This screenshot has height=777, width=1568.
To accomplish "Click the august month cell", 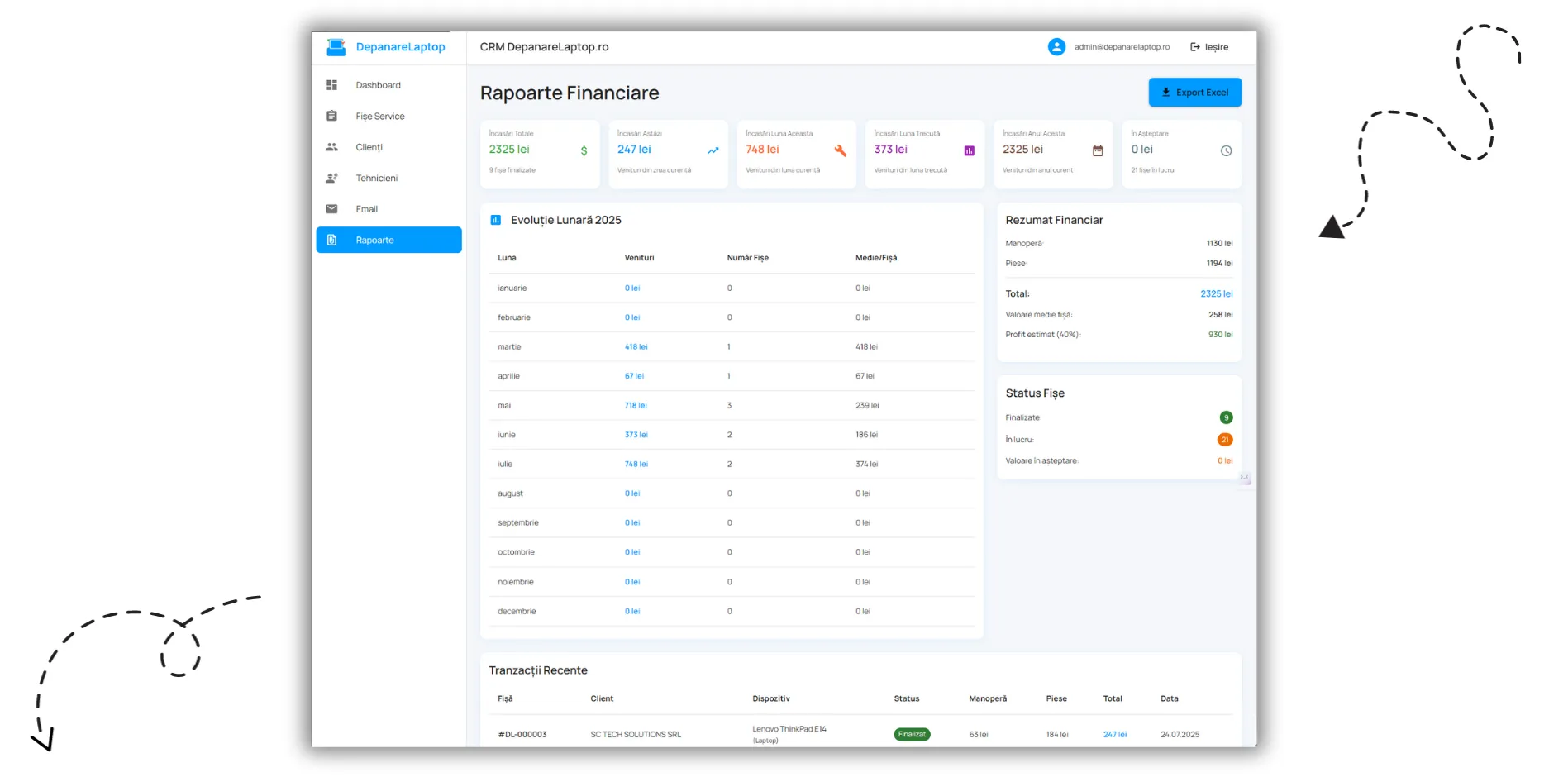I will pyautogui.click(x=510, y=493).
